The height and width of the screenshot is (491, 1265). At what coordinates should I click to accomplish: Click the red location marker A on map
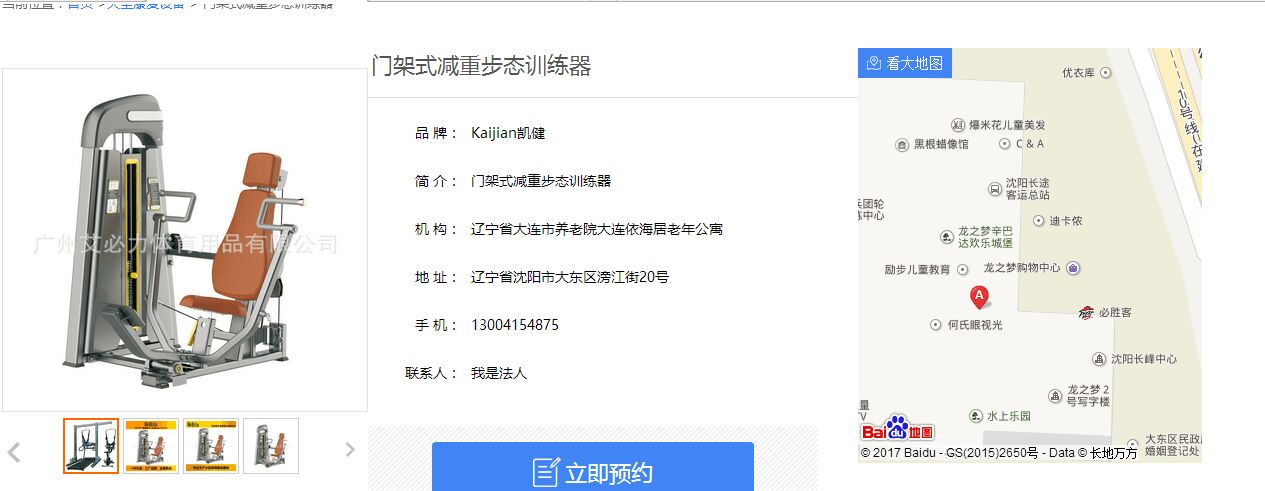(x=980, y=296)
